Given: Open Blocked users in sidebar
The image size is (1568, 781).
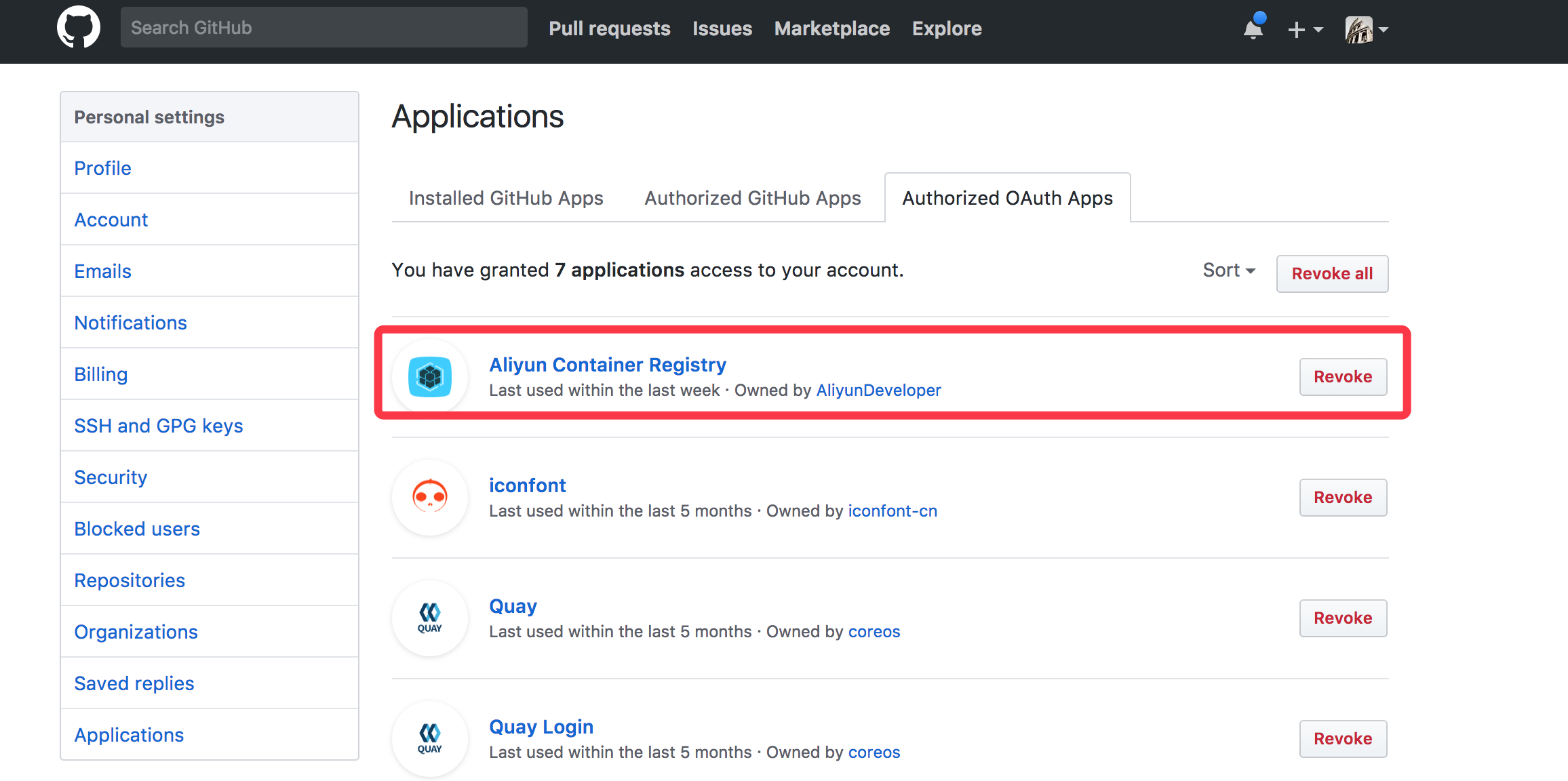Looking at the screenshot, I should 210,529.
